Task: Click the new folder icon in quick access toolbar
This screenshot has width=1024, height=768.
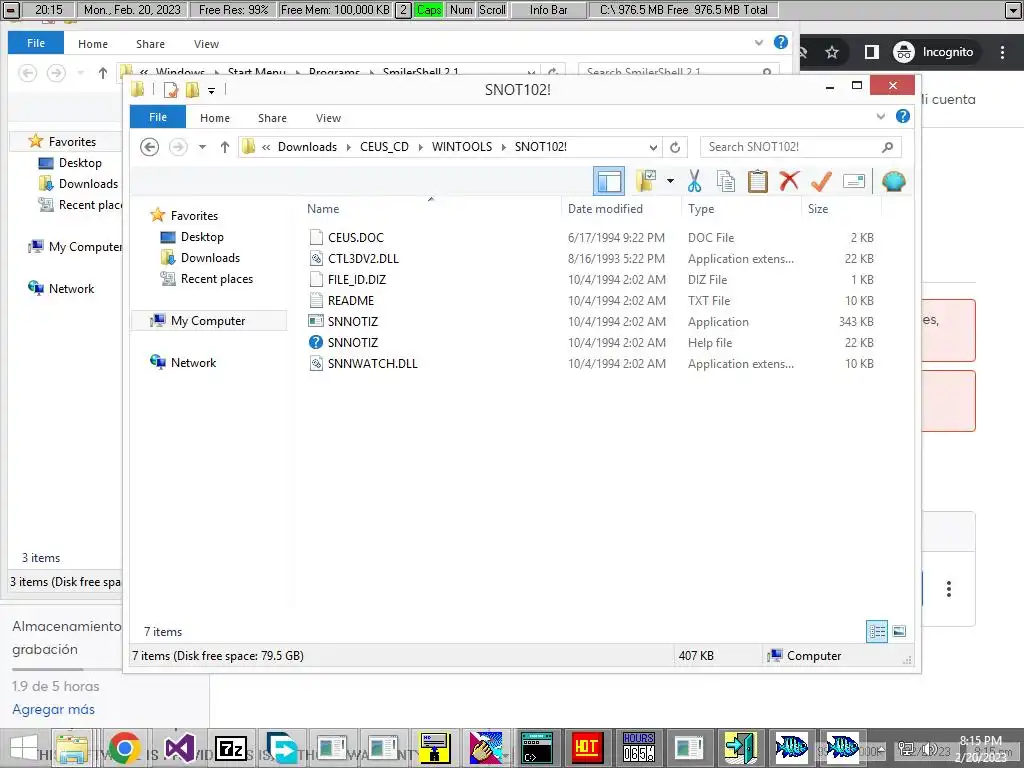Action: click(192, 89)
